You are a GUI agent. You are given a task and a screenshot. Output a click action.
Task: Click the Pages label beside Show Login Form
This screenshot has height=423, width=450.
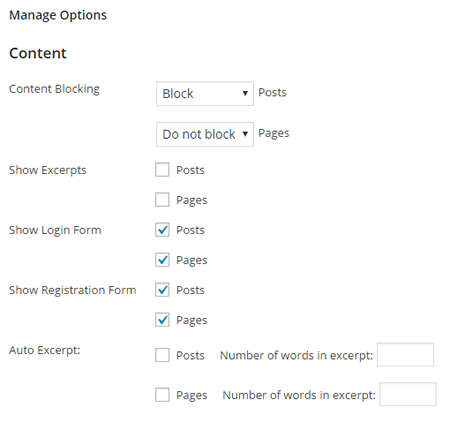click(192, 260)
